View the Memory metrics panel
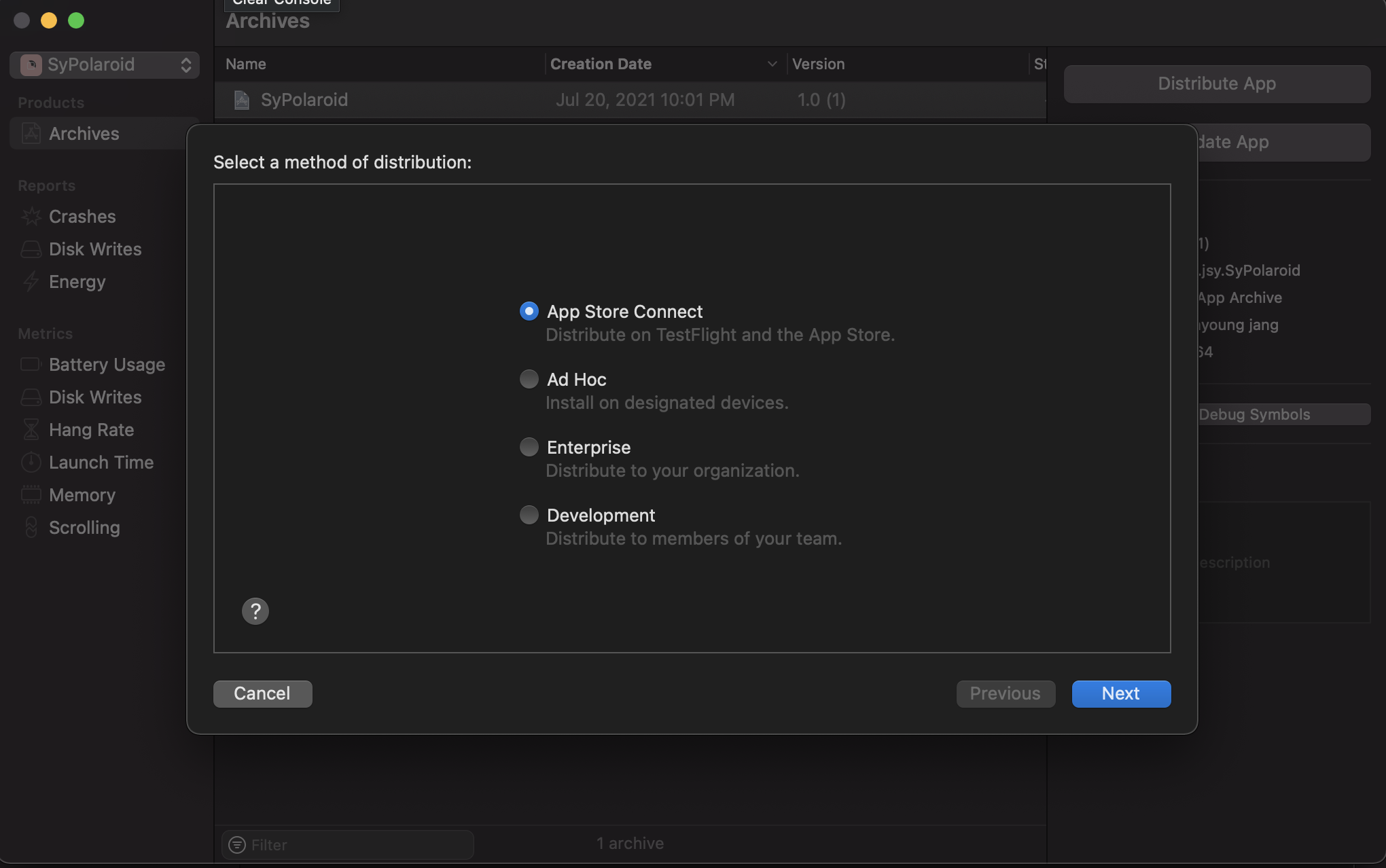This screenshot has height=868, width=1386. coord(82,494)
